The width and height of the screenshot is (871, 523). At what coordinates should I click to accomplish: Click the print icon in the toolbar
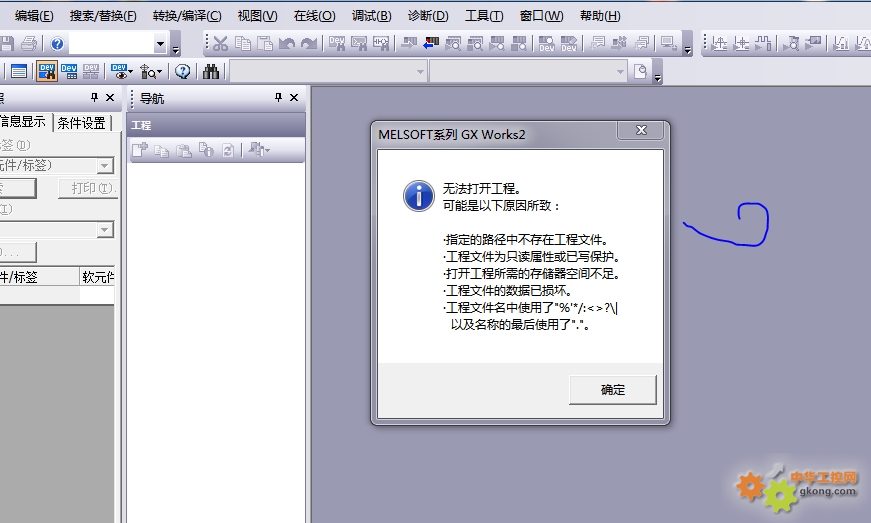(x=29, y=43)
